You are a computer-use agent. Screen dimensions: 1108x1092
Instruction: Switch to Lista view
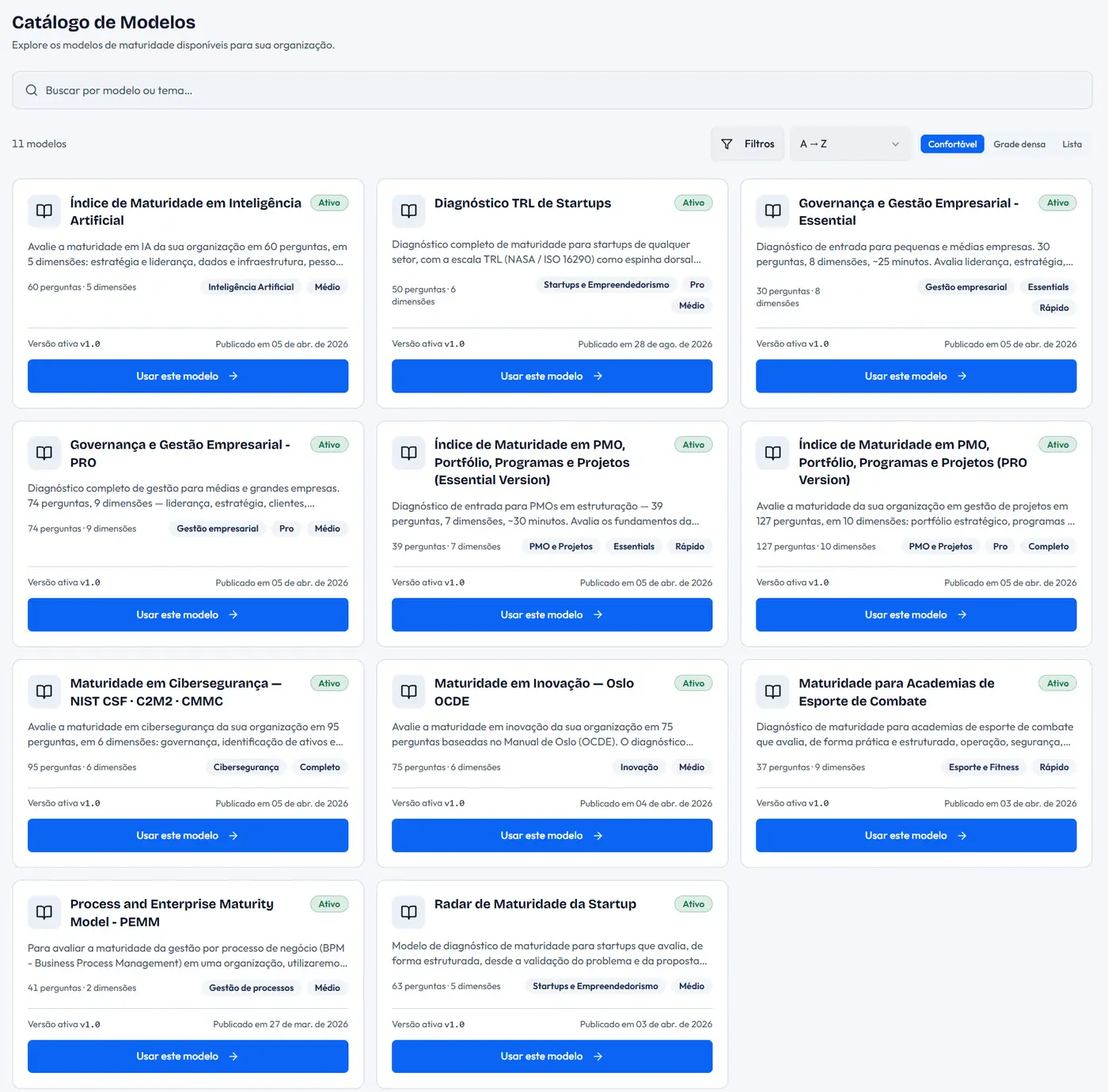(x=1072, y=144)
